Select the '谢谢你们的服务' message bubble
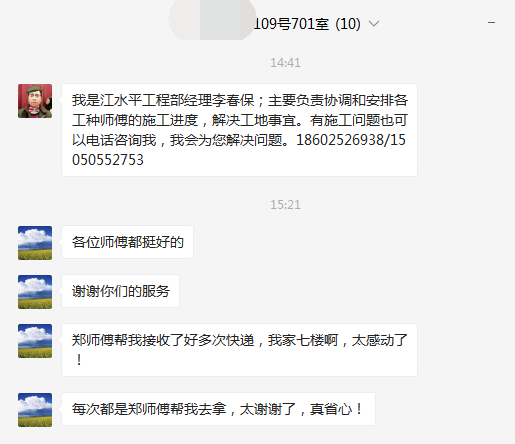Image resolution: width=515 pixels, height=444 pixels. (x=120, y=291)
